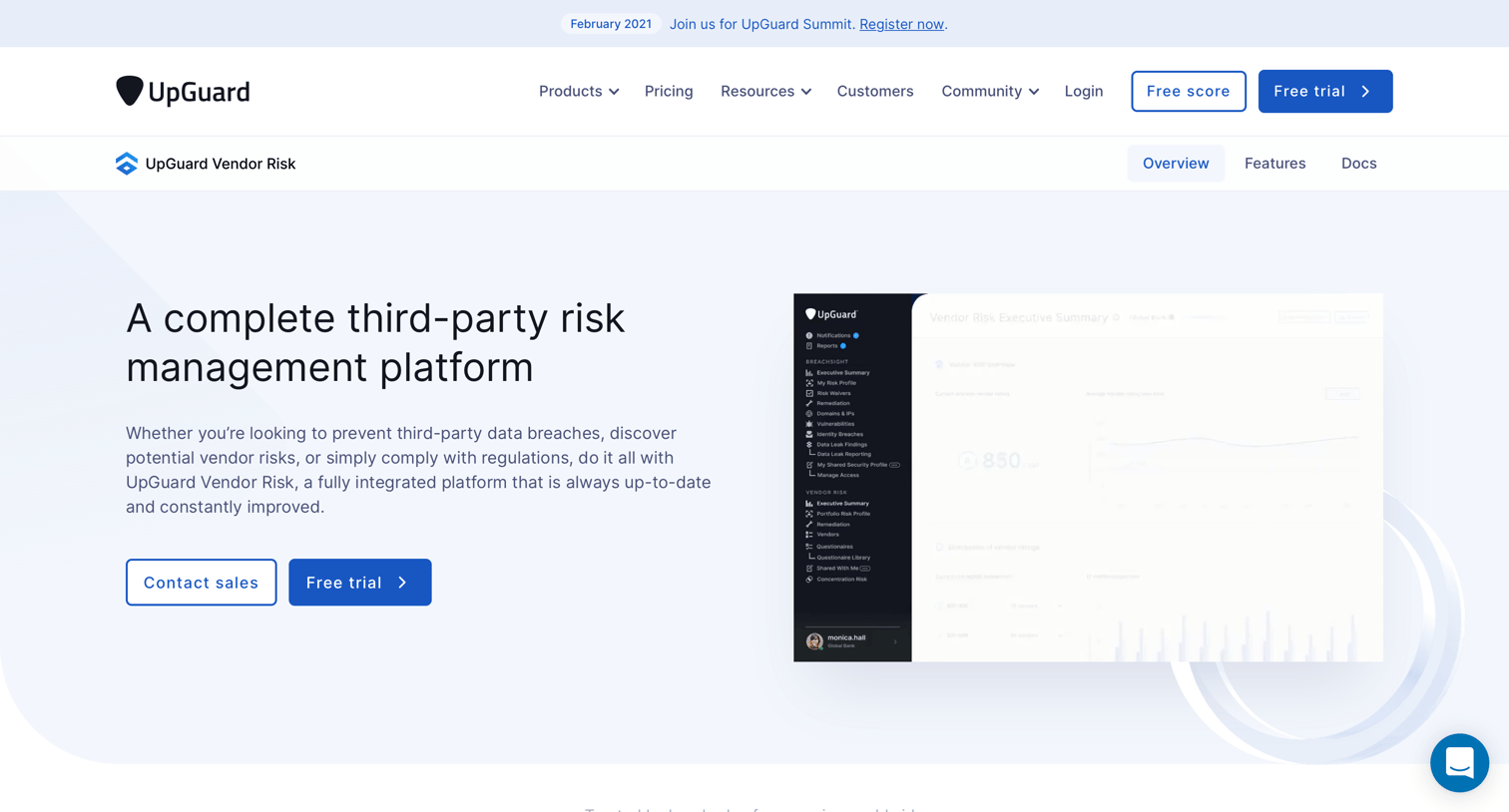Switch to the Features tab

[x=1274, y=164]
